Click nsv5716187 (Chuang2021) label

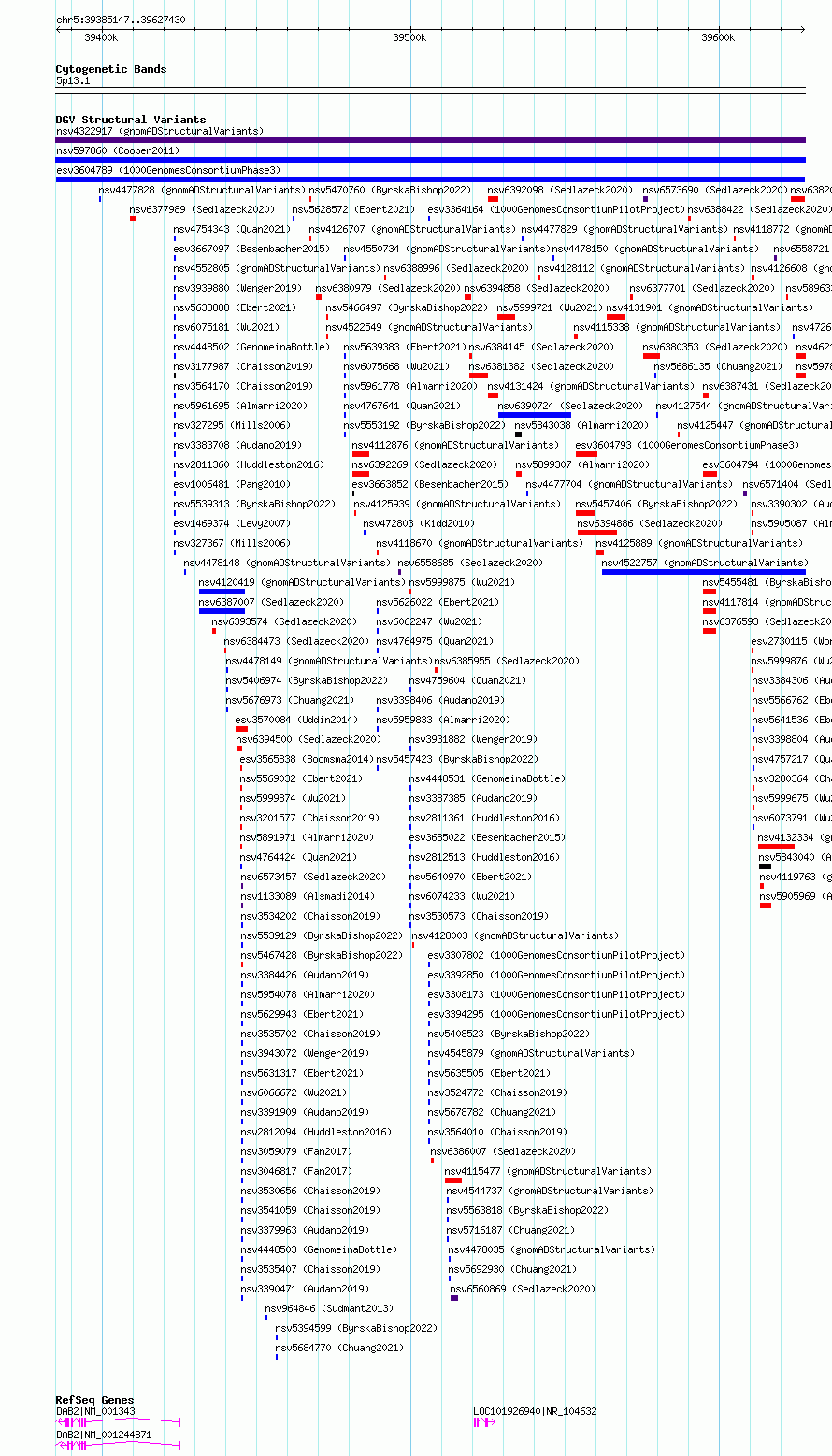pos(511,1230)
